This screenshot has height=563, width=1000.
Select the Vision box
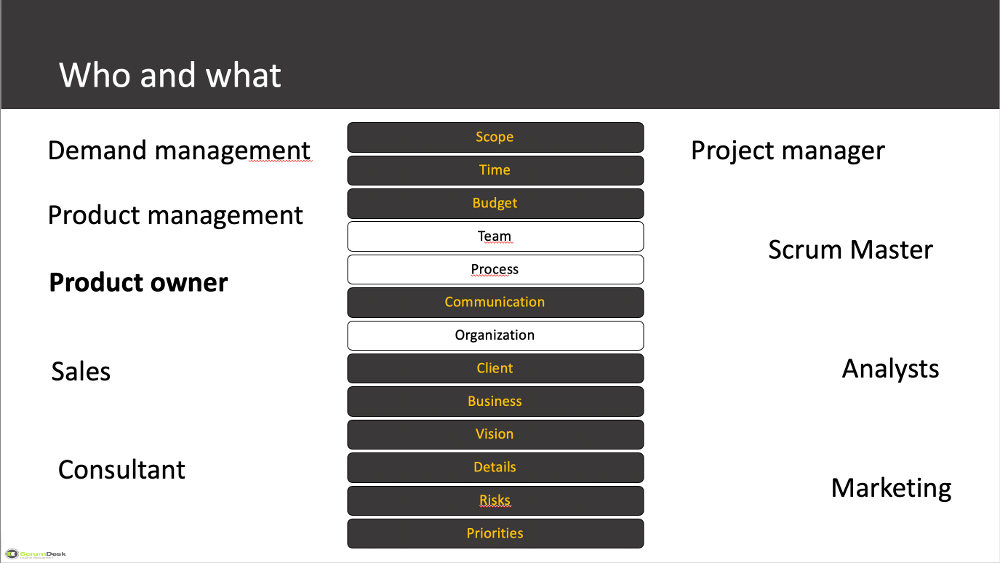(496, 434)
